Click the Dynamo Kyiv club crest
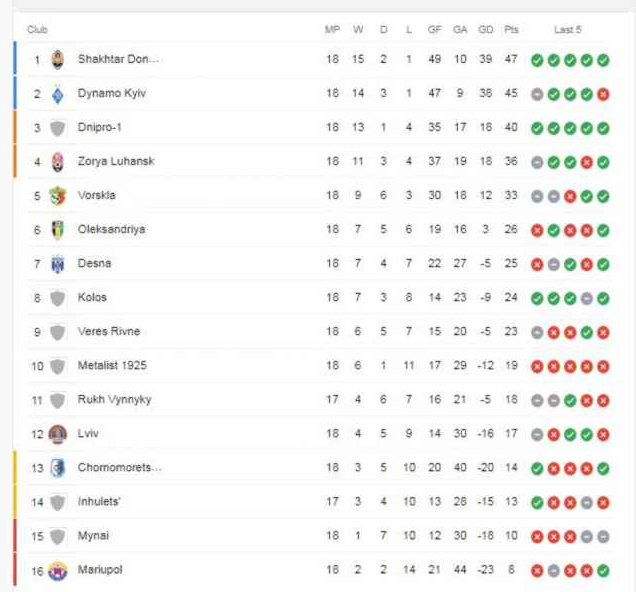Image resolution: width=636 pixels, height=592 pixels. tap(58, 94)
